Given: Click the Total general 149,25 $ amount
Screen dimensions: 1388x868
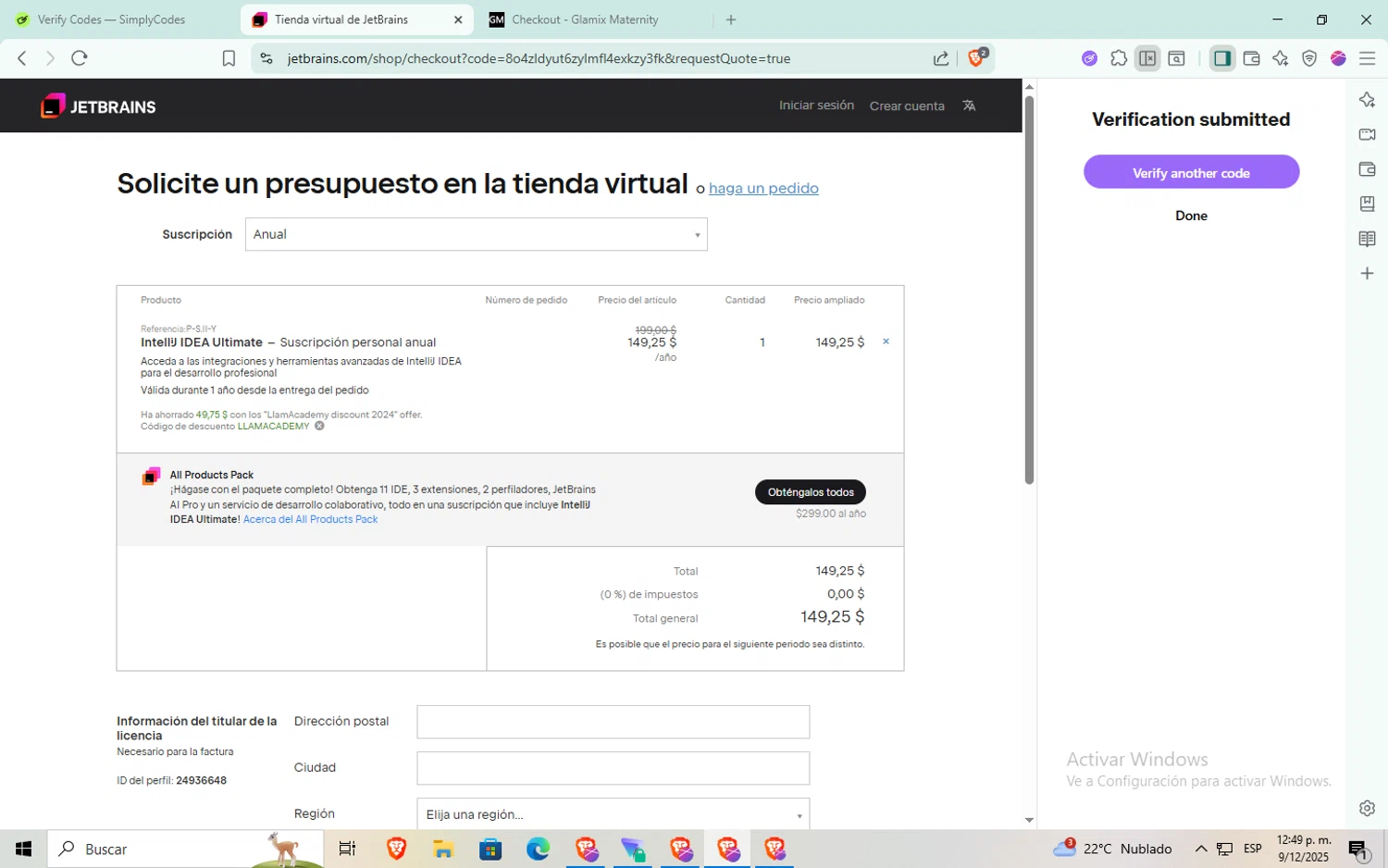Looking at the screenshot, I should click(x=833, y=616).
